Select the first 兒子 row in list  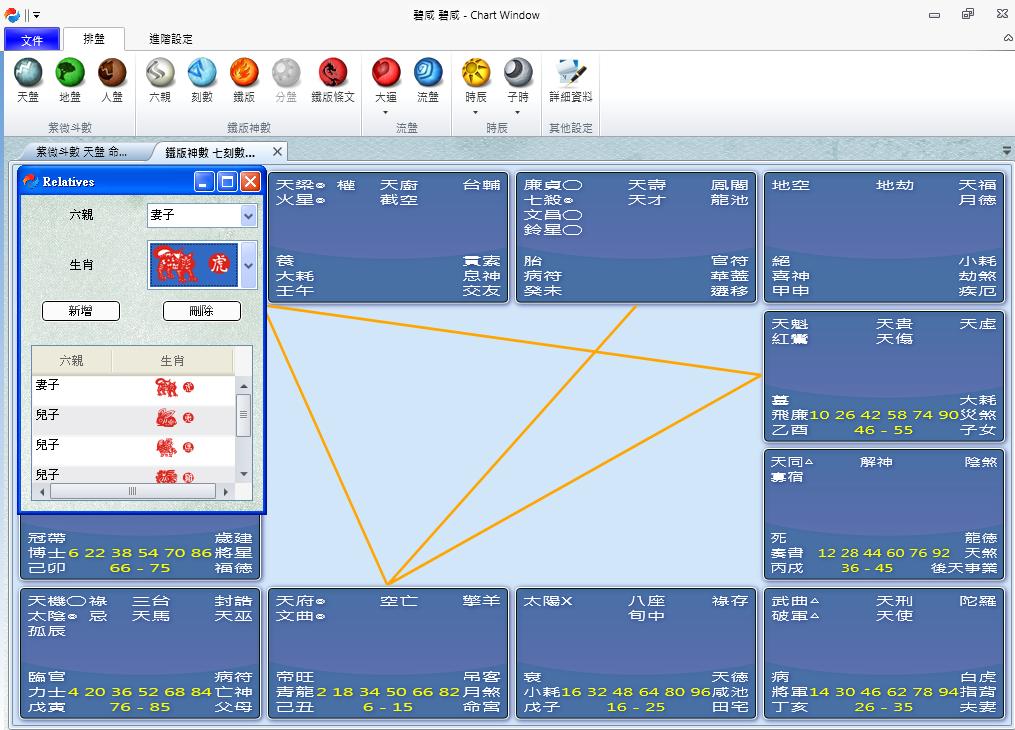coord(132,416)
